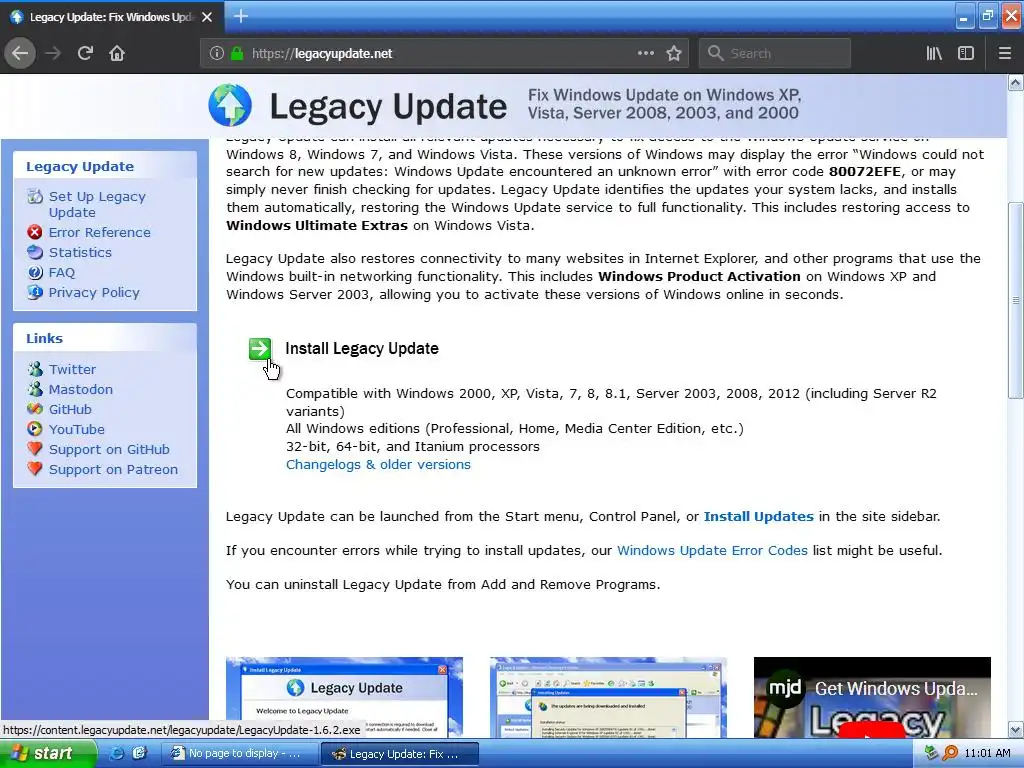Open Windows Update Error Codes list
The height and width of the screenshot is (768, 1024).
[x=712, y=551]
